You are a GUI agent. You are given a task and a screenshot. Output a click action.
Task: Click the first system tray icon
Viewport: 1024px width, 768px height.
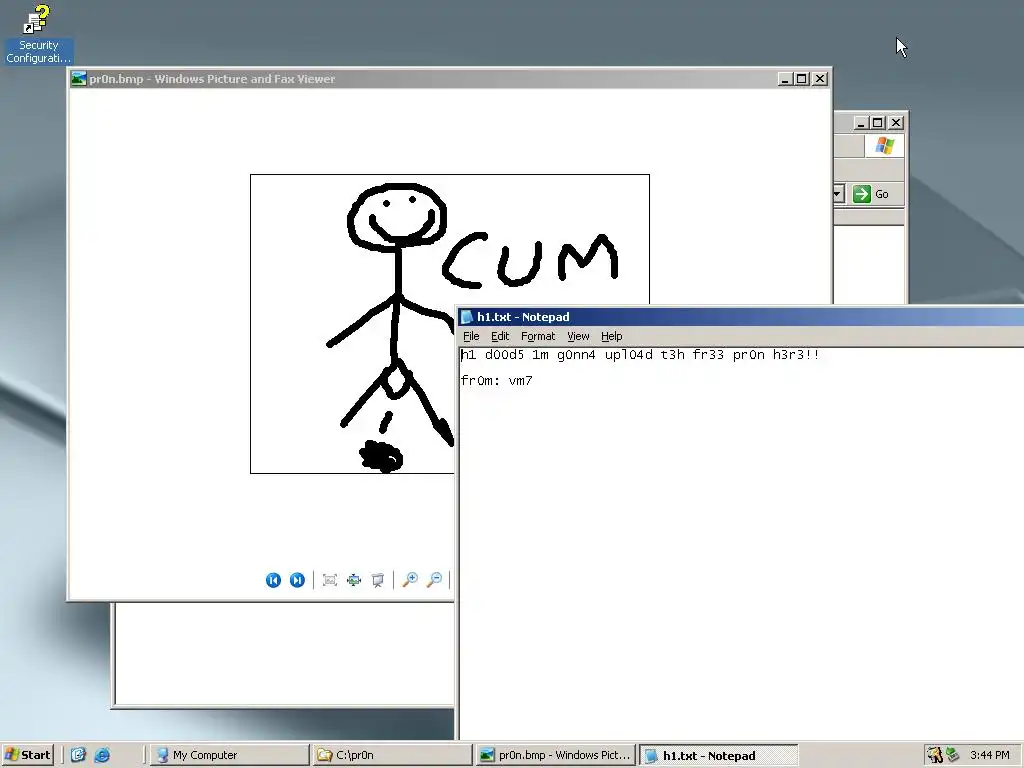point(935,755)
